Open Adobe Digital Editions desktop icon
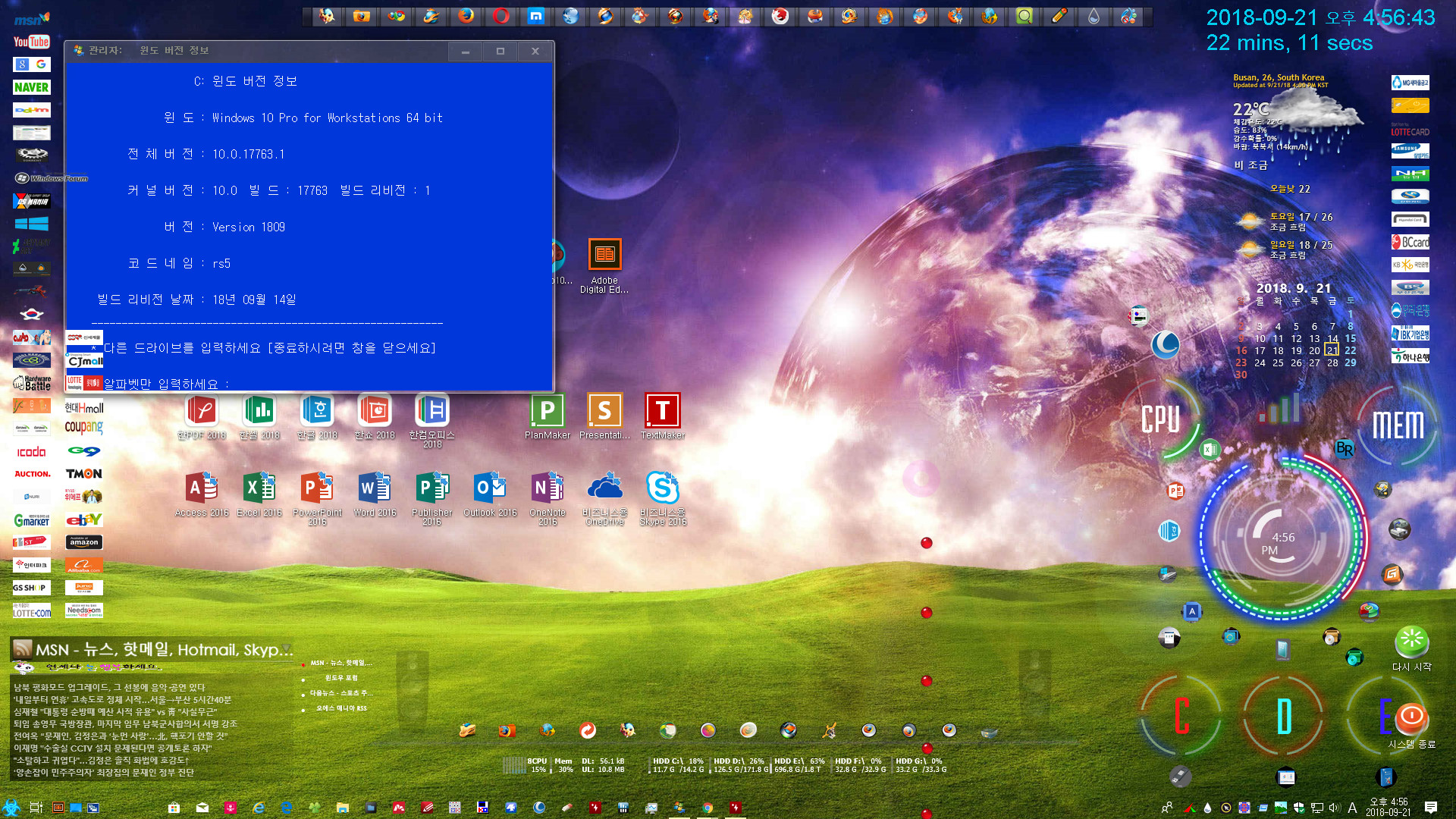 [604, 266]
